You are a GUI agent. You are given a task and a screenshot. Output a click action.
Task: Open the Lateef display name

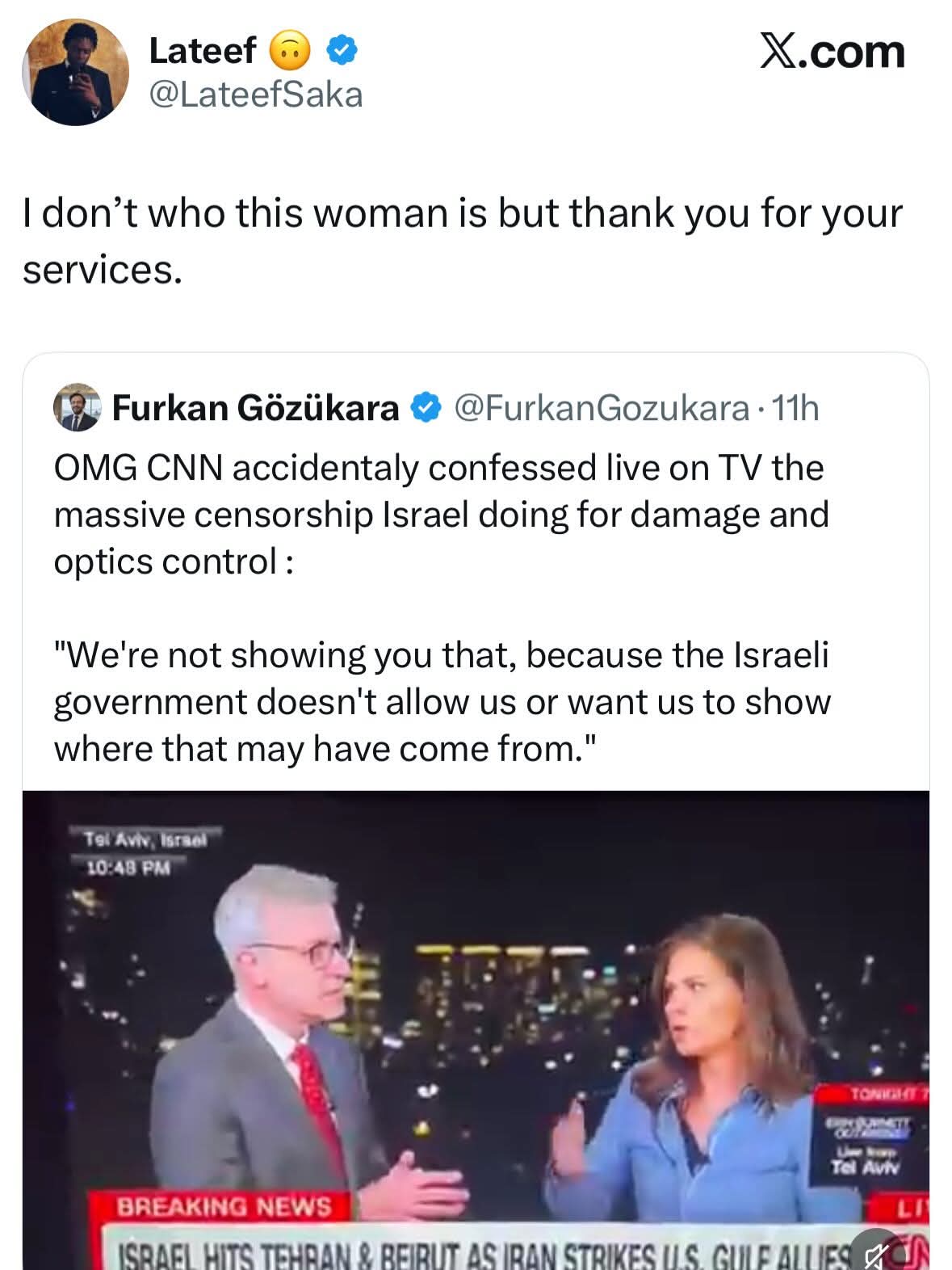pyautogui.click(x=202, y=52)
